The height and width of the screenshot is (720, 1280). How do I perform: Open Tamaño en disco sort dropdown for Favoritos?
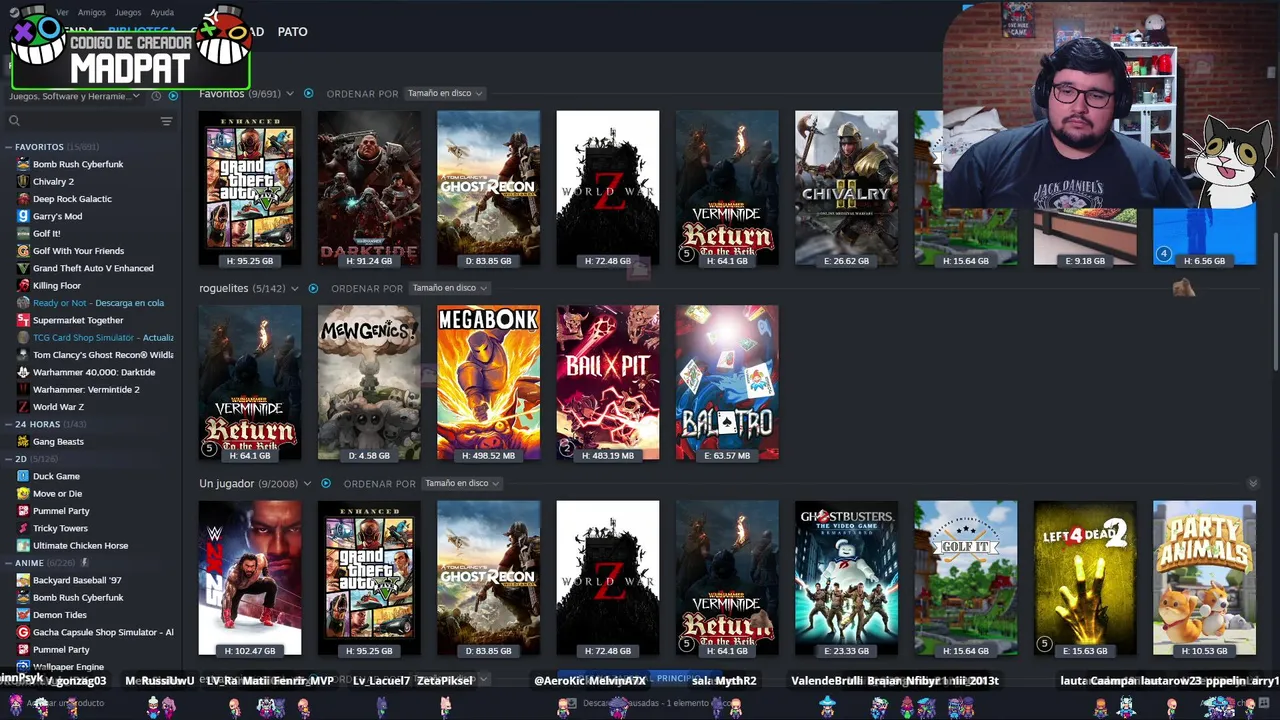click(x=445, y=93)
